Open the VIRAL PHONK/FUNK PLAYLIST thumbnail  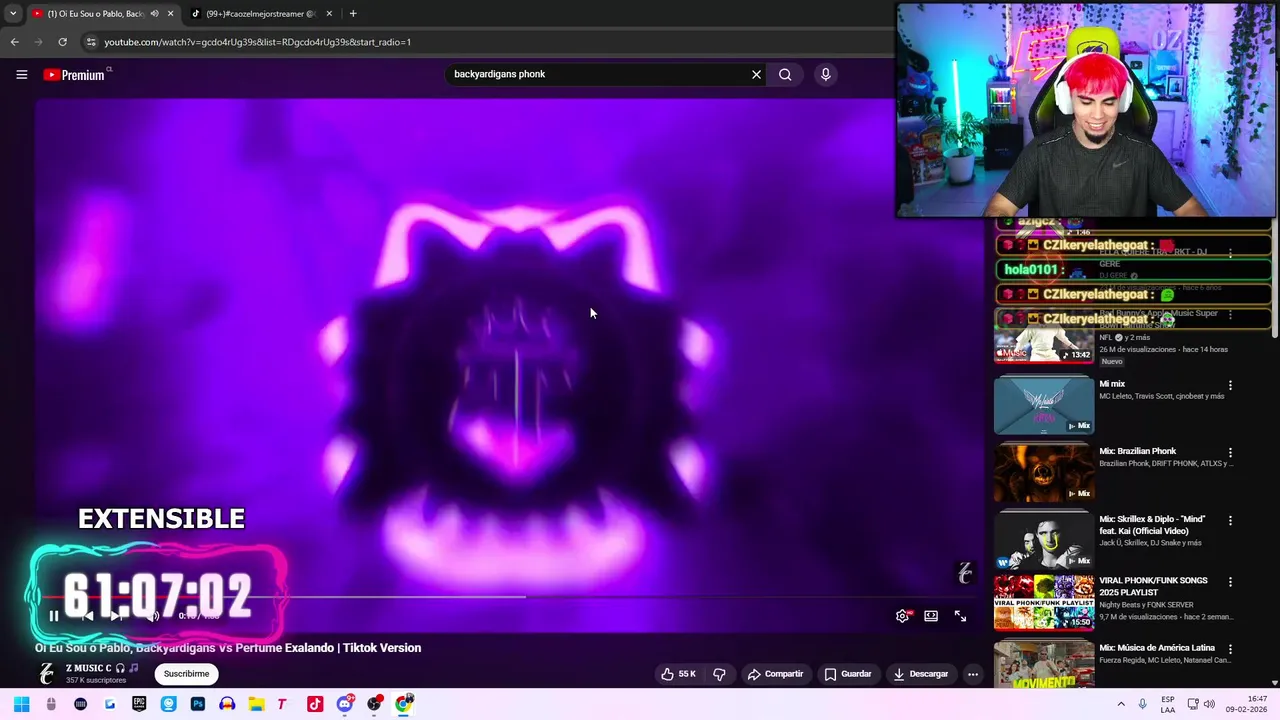pos(1044,602)
